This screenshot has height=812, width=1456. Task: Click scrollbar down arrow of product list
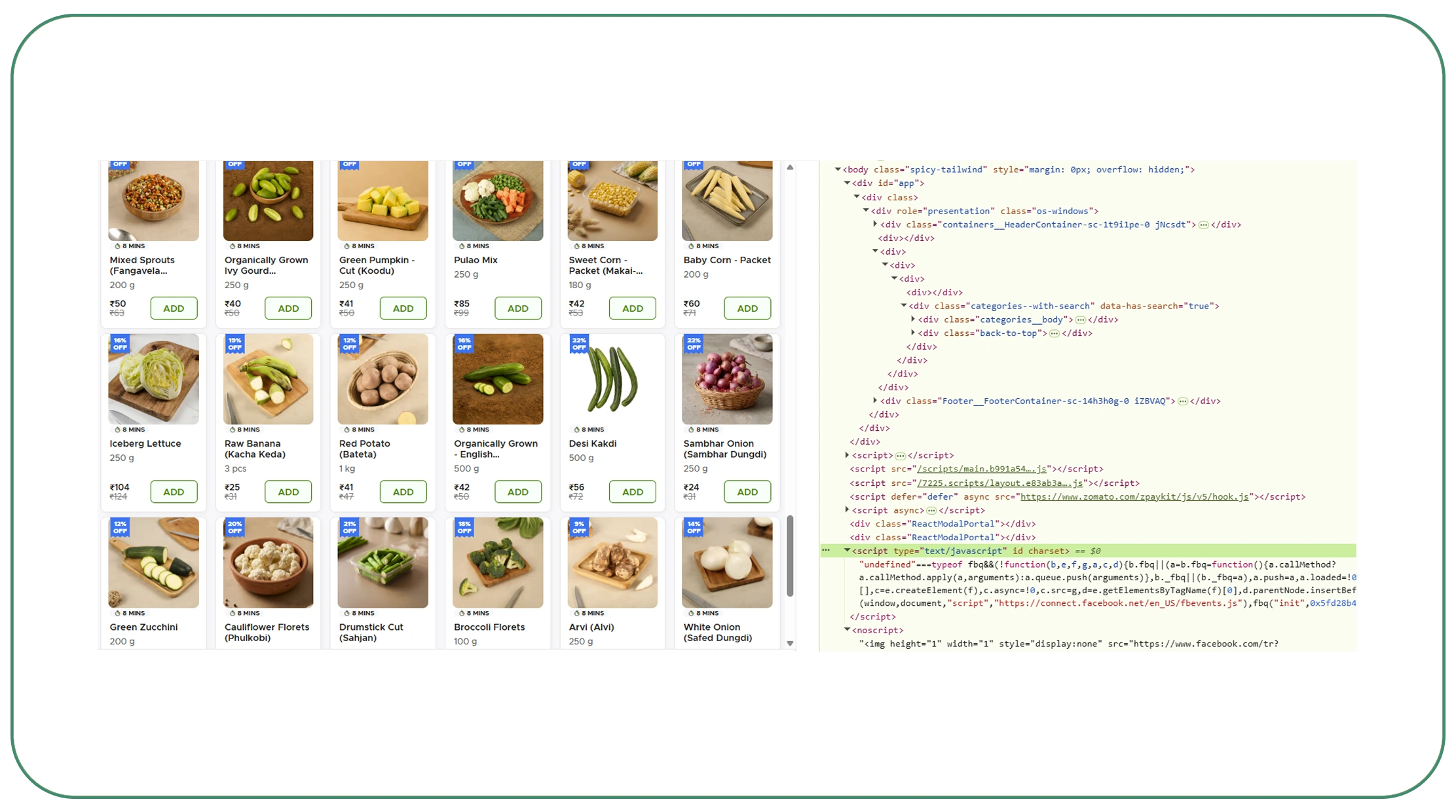point(790,643)
